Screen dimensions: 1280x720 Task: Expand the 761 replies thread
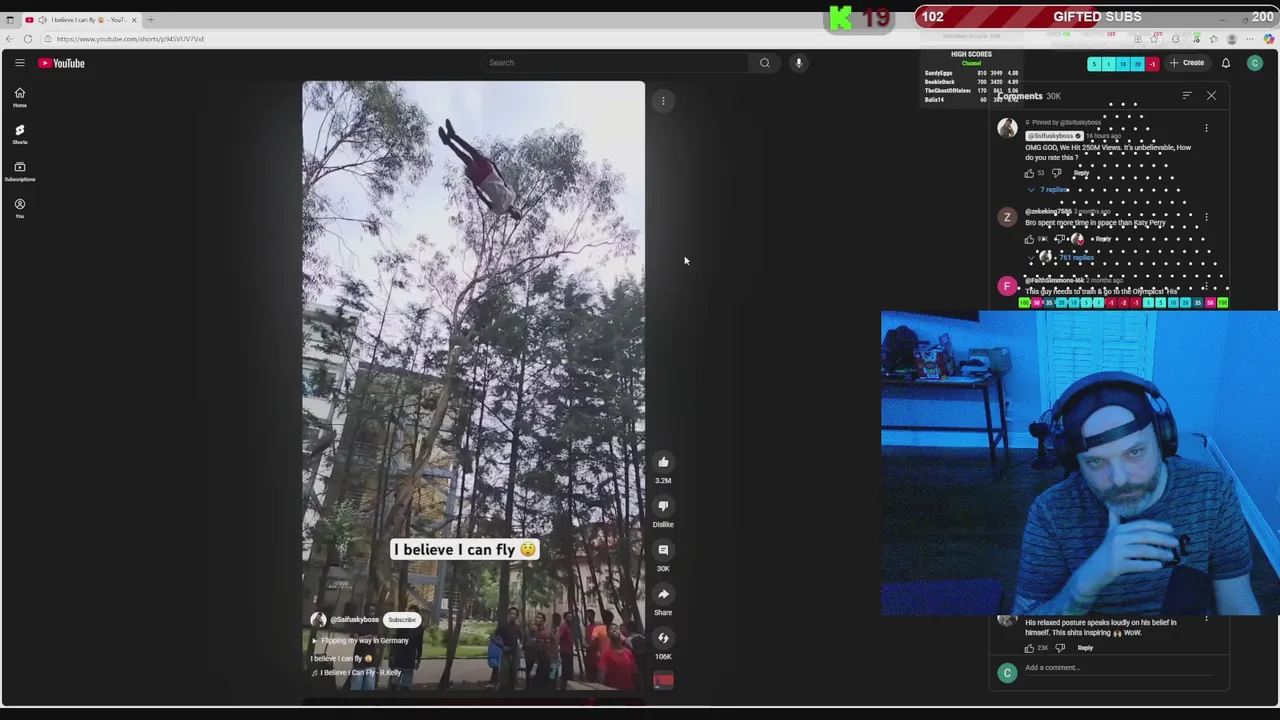pos(1071,258)
